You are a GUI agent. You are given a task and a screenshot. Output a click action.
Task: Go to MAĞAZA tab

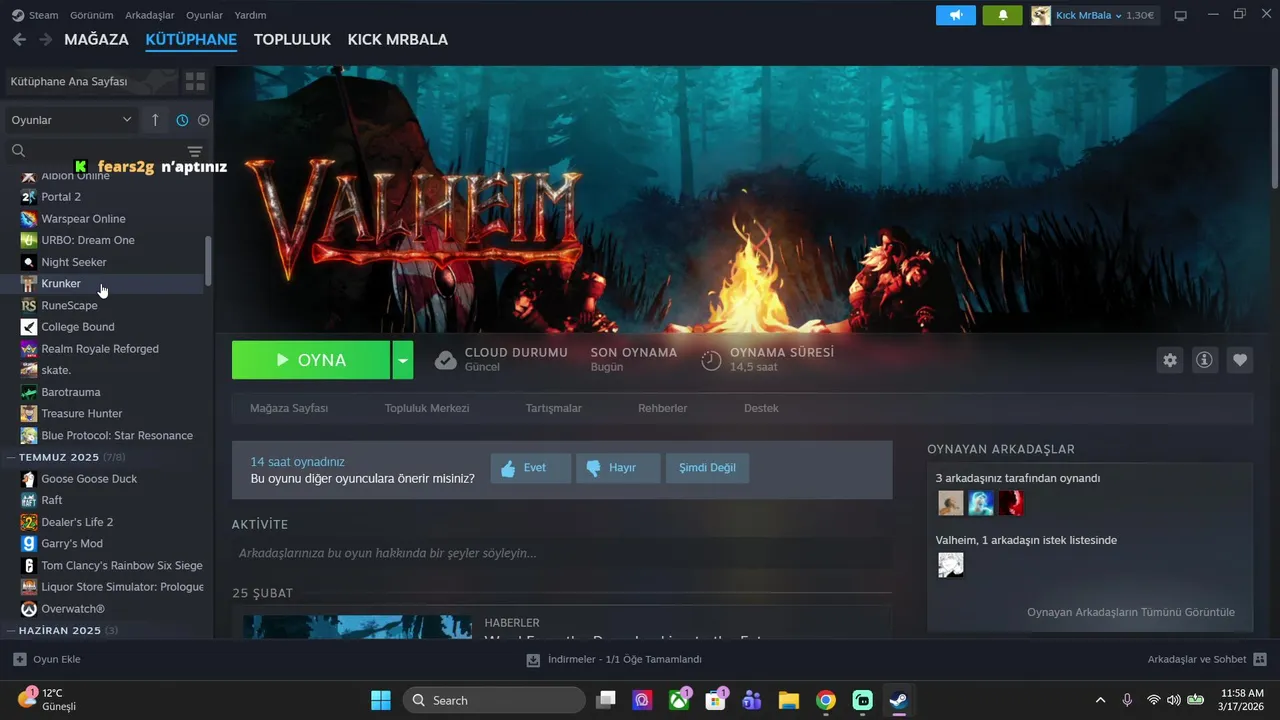click(96, 39)
